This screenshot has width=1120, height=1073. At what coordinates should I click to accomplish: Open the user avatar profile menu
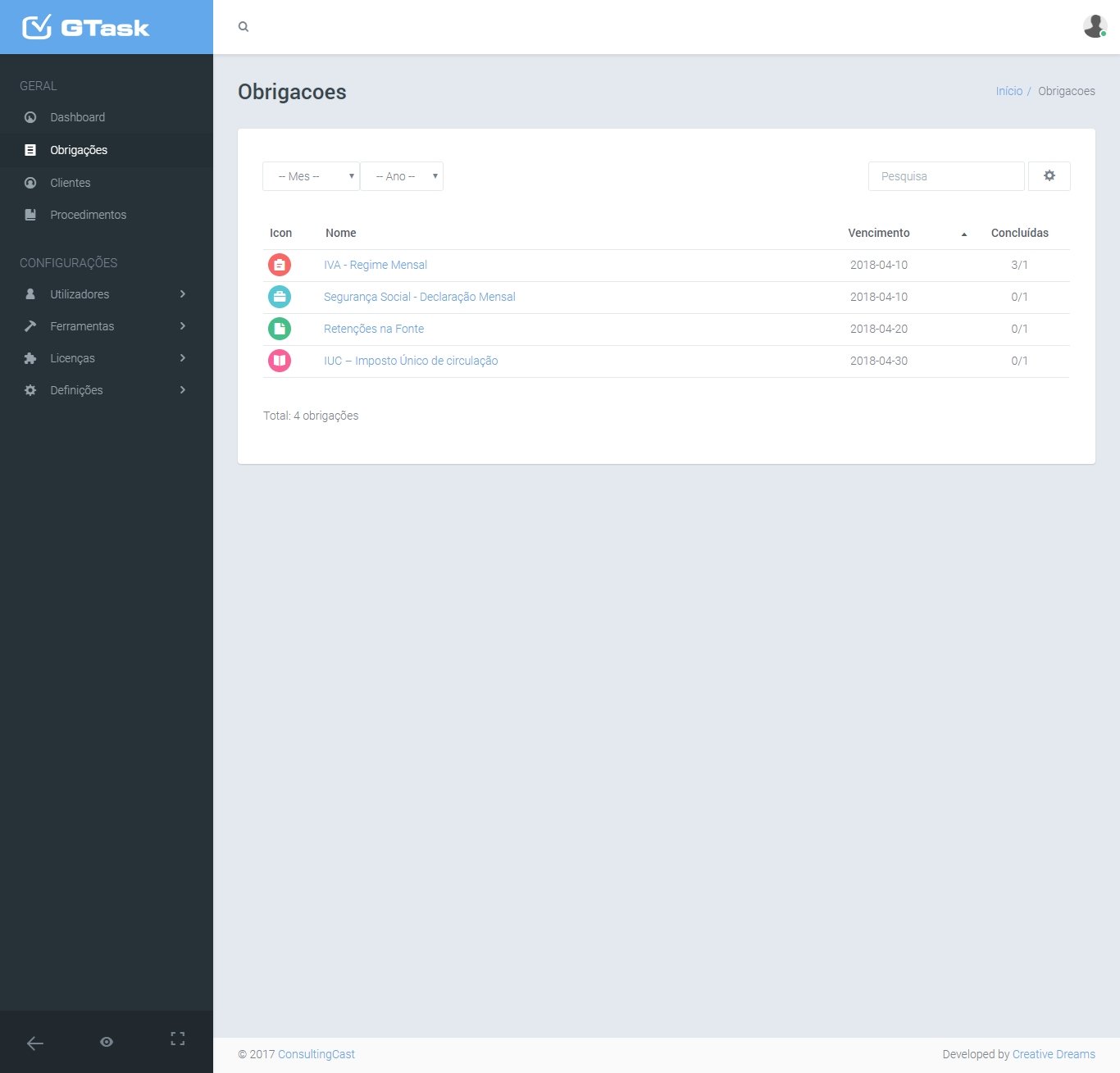1095,26
